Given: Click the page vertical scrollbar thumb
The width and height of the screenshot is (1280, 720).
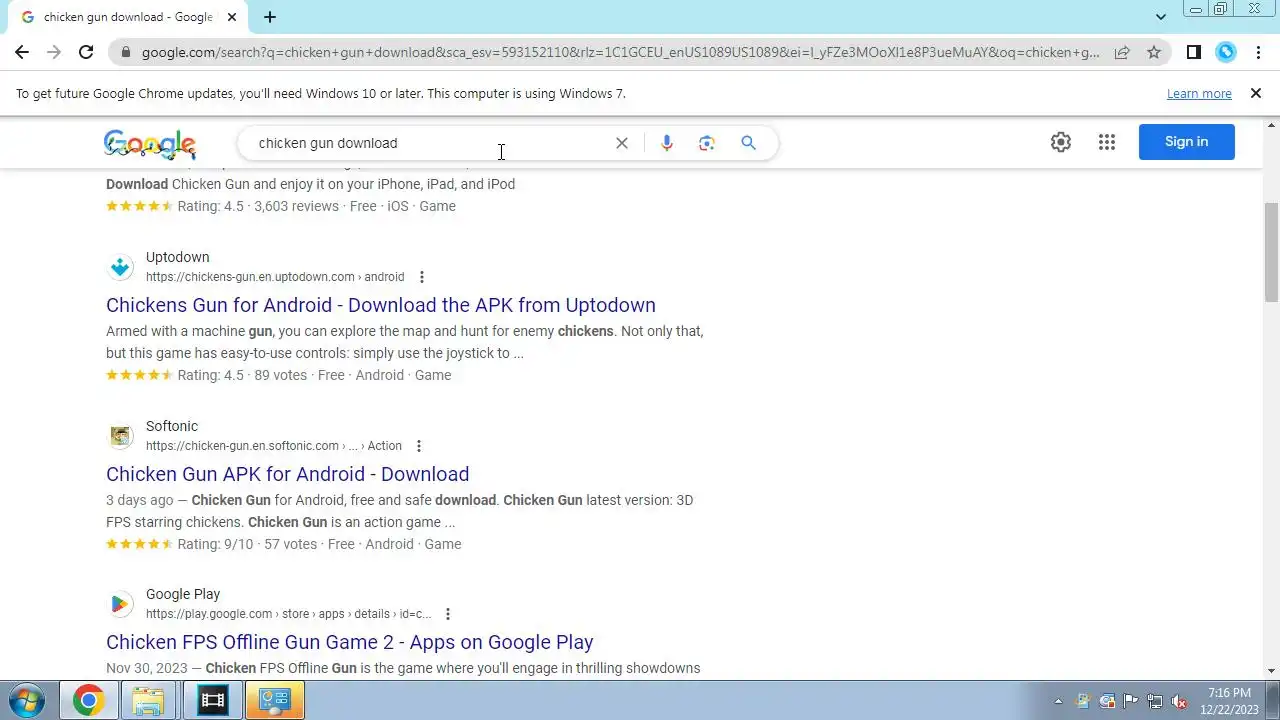Looking at the screenshot, I should [1271, 251].
